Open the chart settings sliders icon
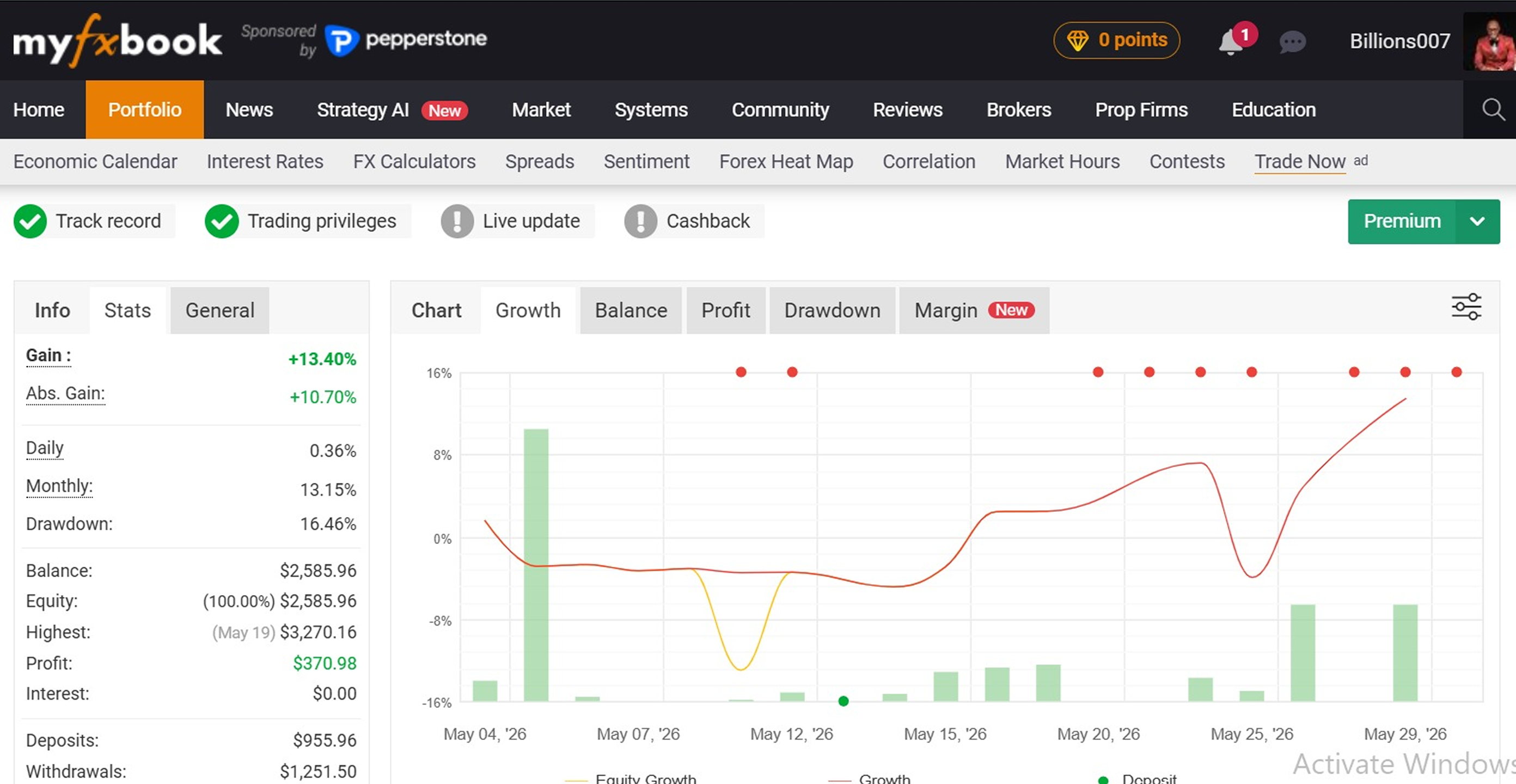1516x784 pixels. pyautogui.click(x=1466, y=307)
